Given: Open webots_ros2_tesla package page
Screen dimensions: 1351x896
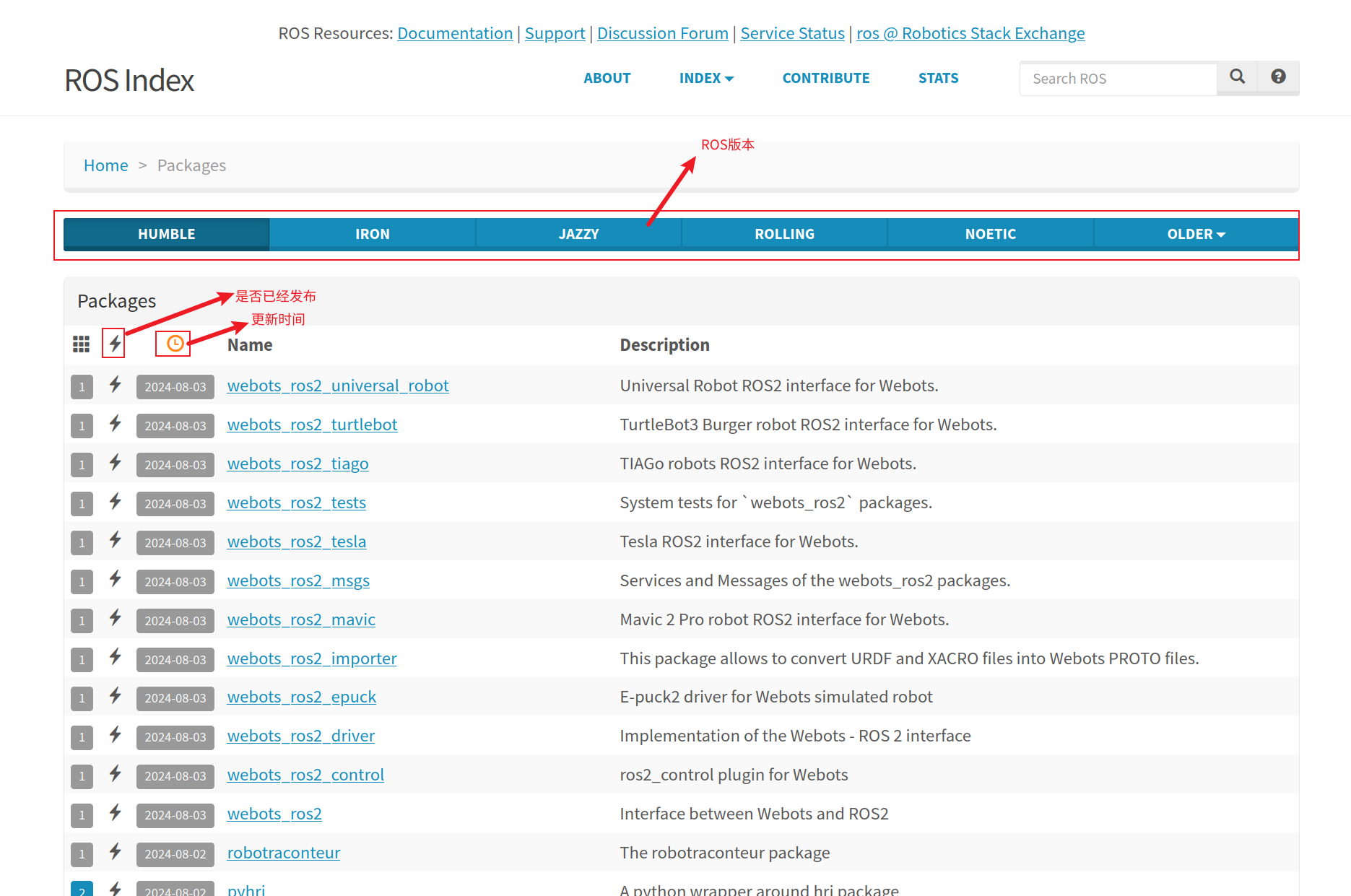Looking at the screenshot, I should click(297, 541).
